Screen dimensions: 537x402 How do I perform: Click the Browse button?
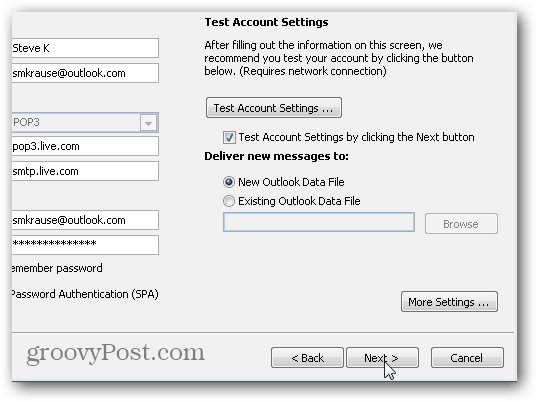point(461,224)
